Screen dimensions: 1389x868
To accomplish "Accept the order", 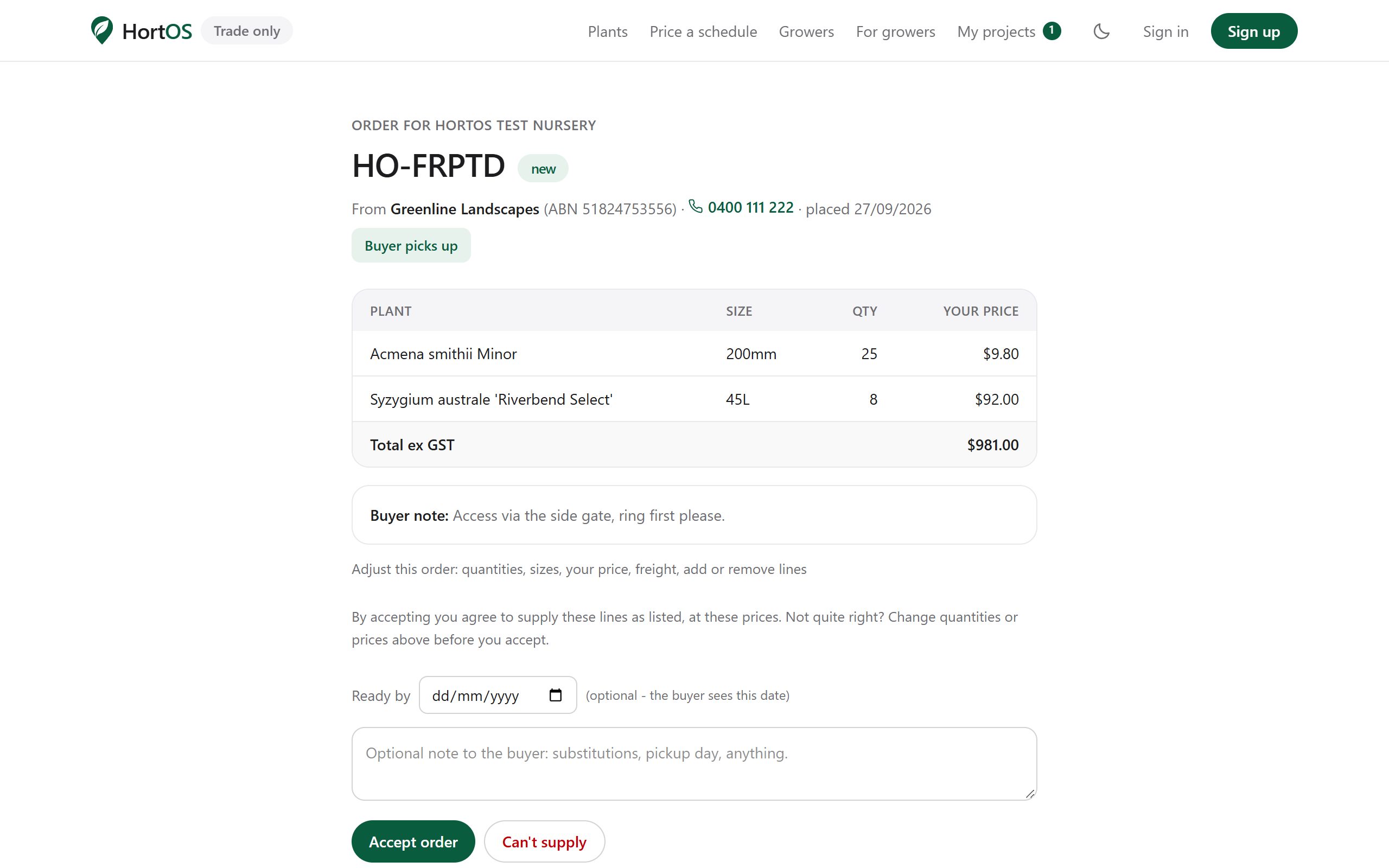I will coord(413,841).
